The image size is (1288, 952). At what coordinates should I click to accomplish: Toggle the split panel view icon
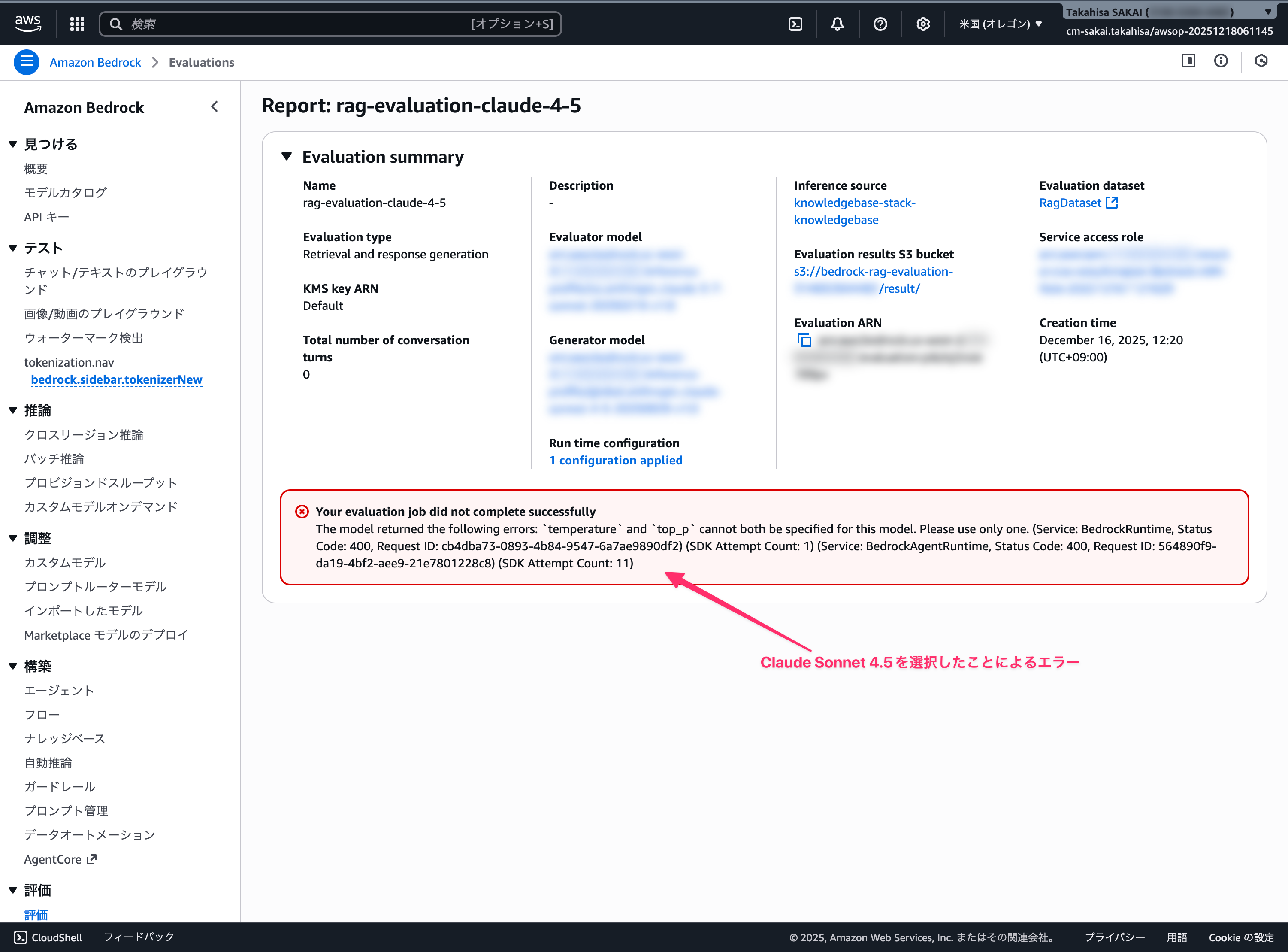[1188, 61]
